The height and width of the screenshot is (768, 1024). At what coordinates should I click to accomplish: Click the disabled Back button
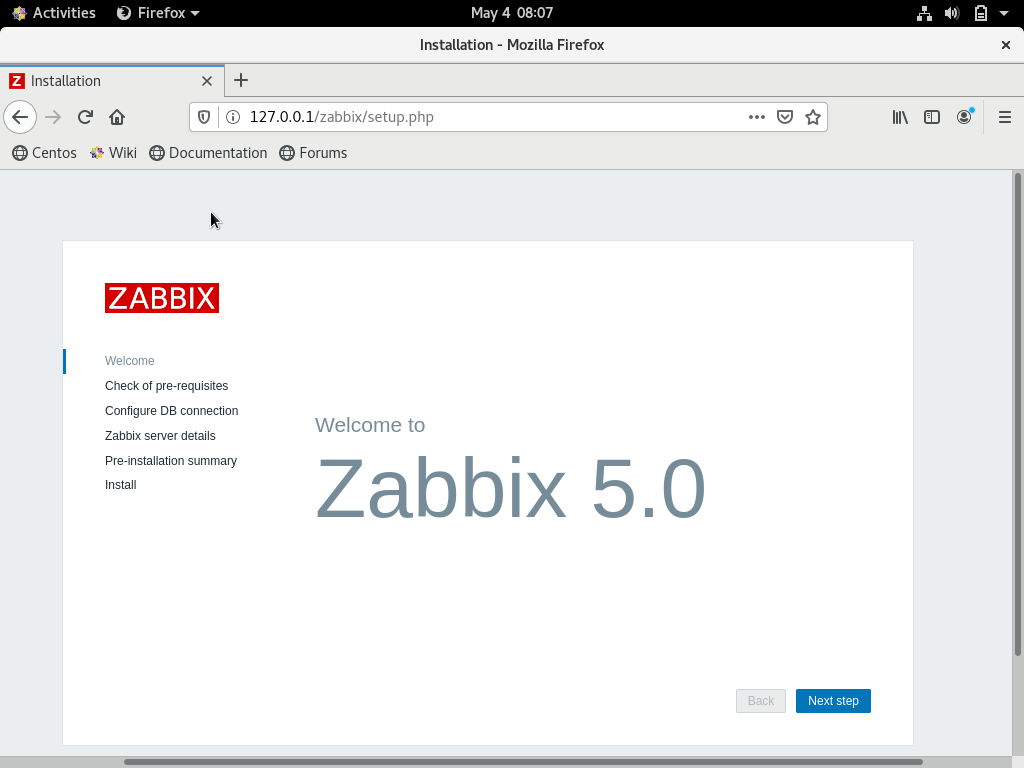pos(760,701)
